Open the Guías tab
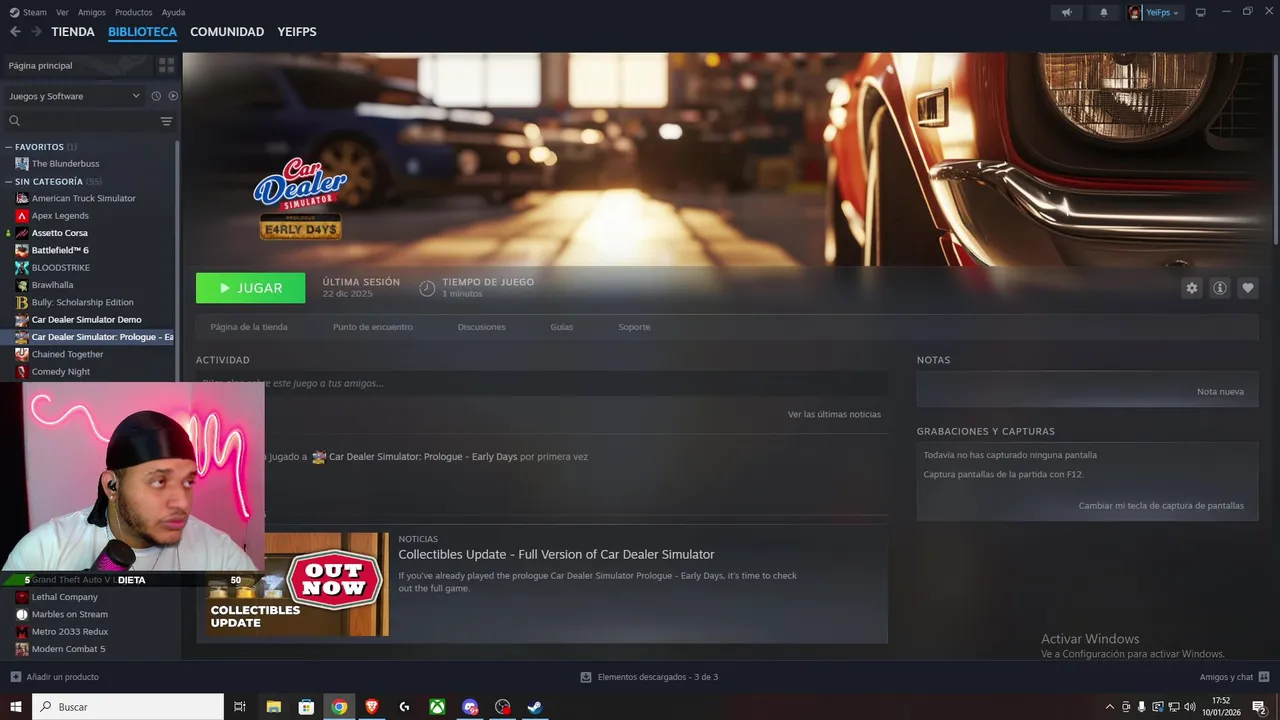 click(562, 327)
